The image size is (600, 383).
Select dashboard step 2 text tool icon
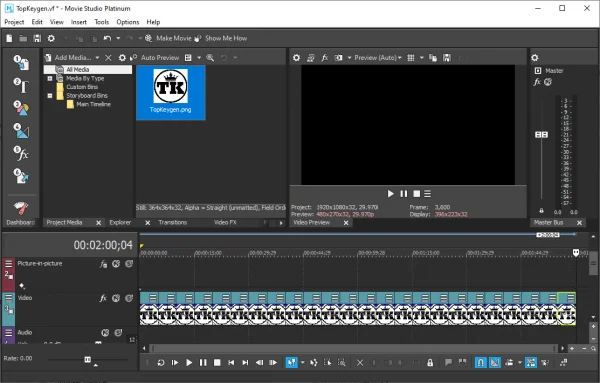click(21, 86)
